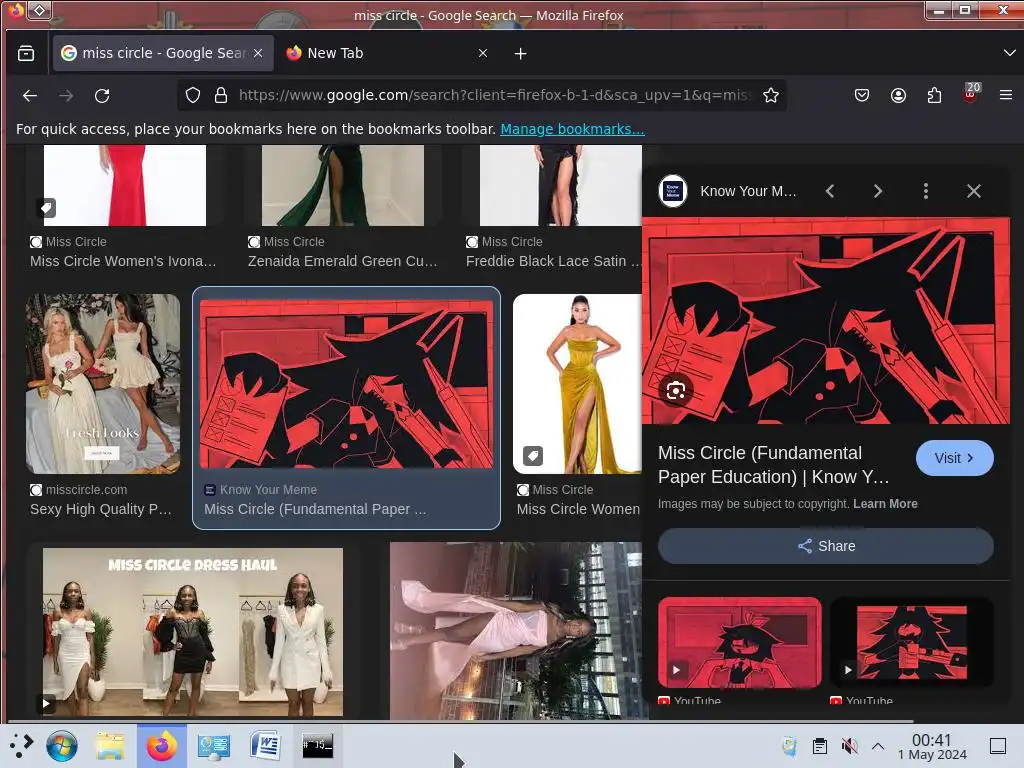
Task: Select the miss circle Google Search tab
Action: pos(162,53)
